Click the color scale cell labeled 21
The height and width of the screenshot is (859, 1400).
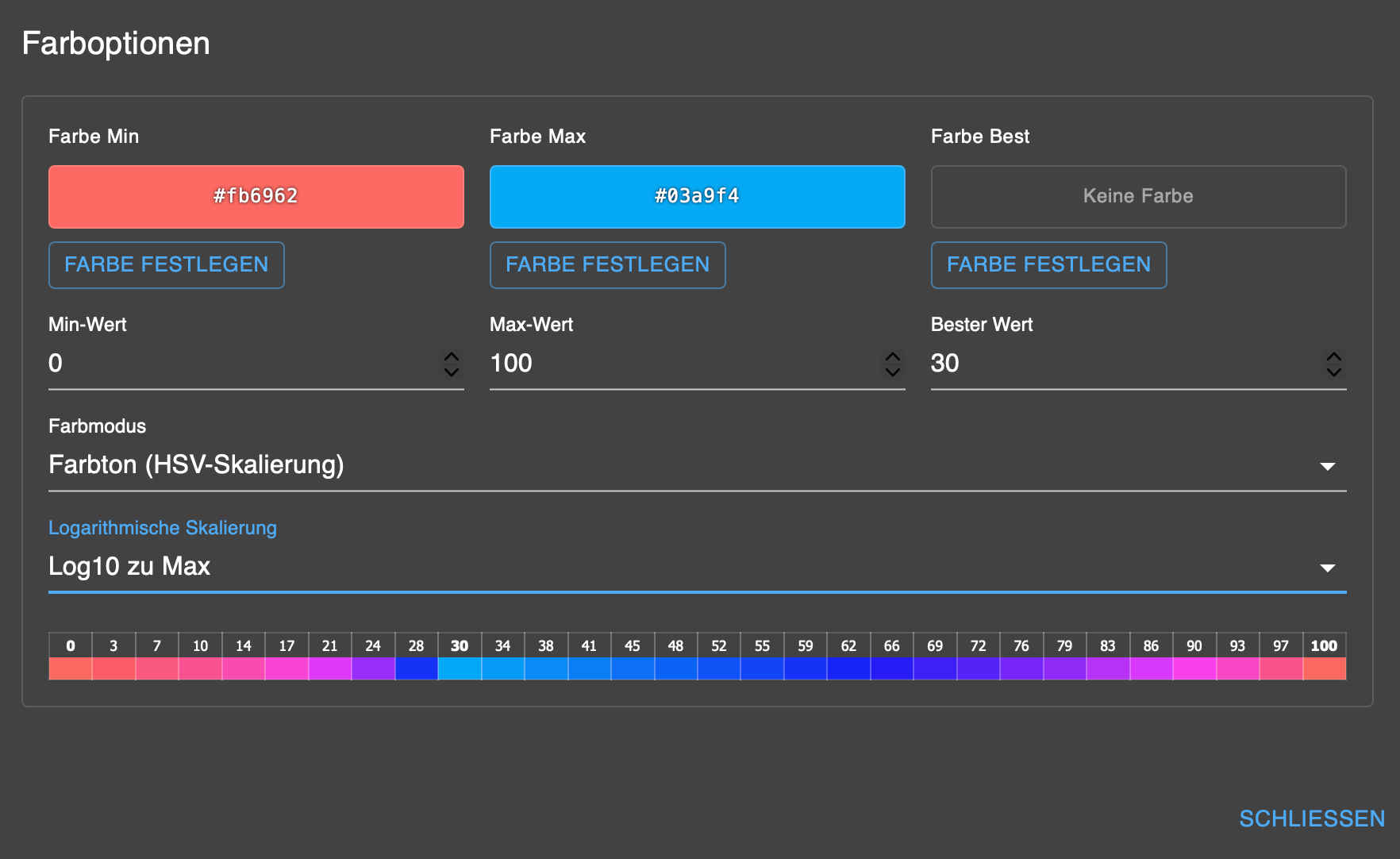point(330,657)
